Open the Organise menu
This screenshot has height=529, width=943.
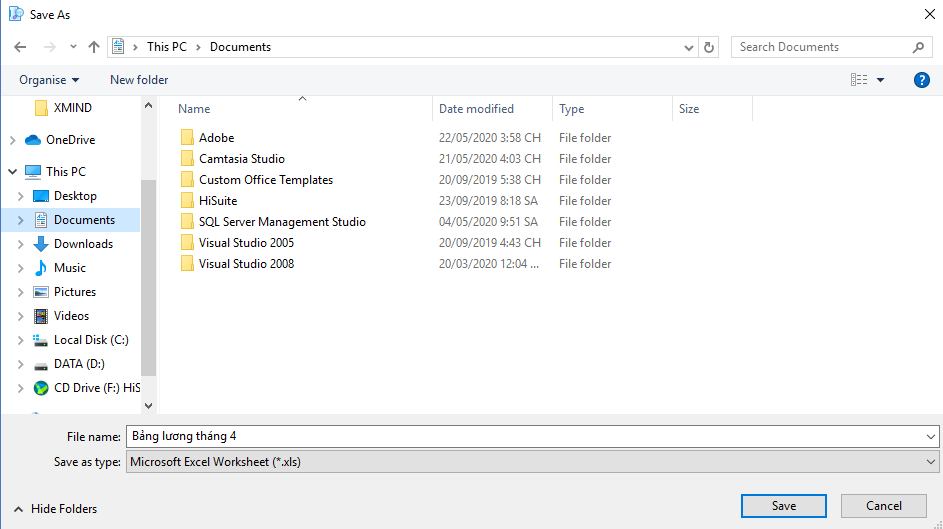pyautogui.click(x=49, y=80)
